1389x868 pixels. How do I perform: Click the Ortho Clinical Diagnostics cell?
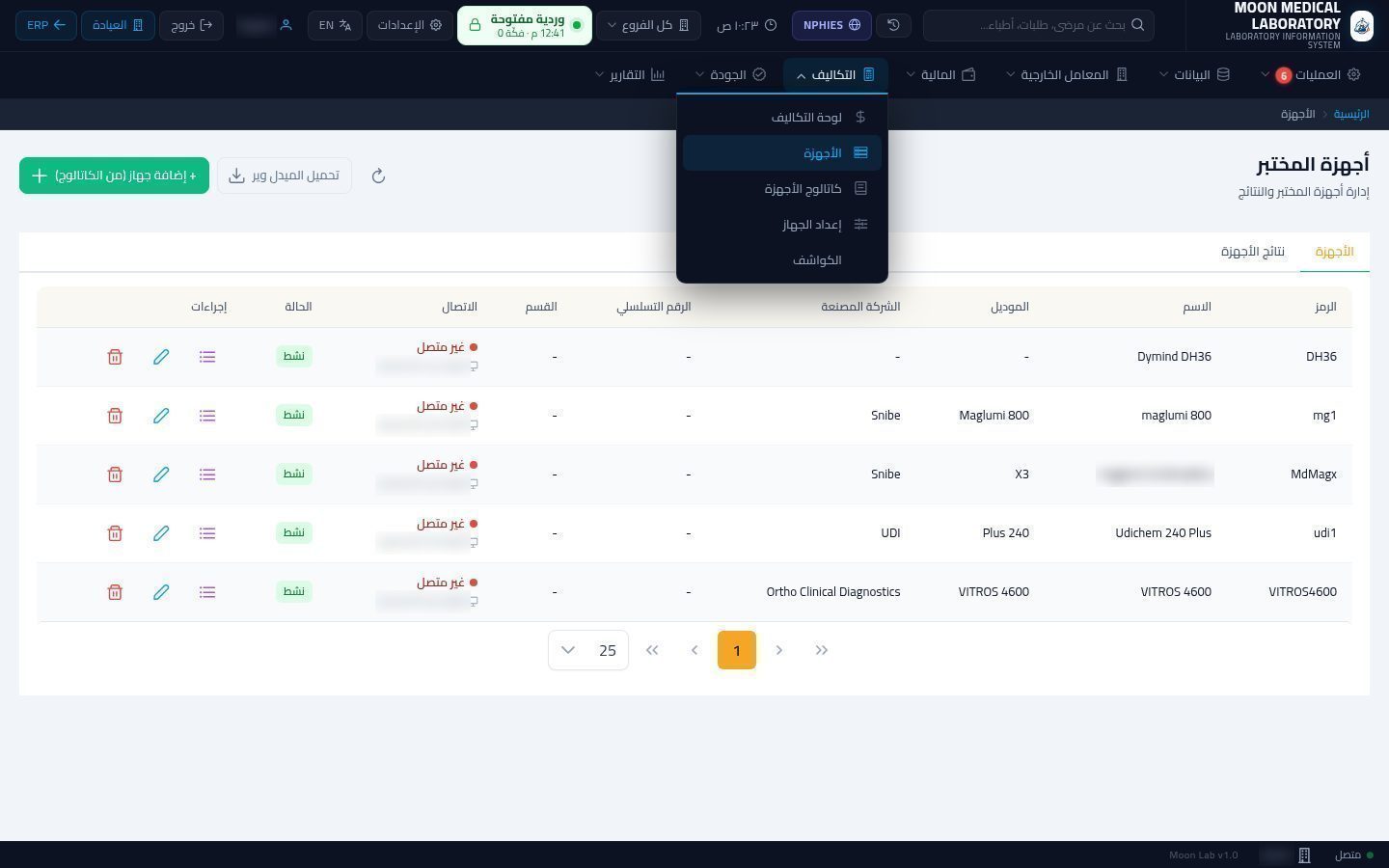coord(833,592)
